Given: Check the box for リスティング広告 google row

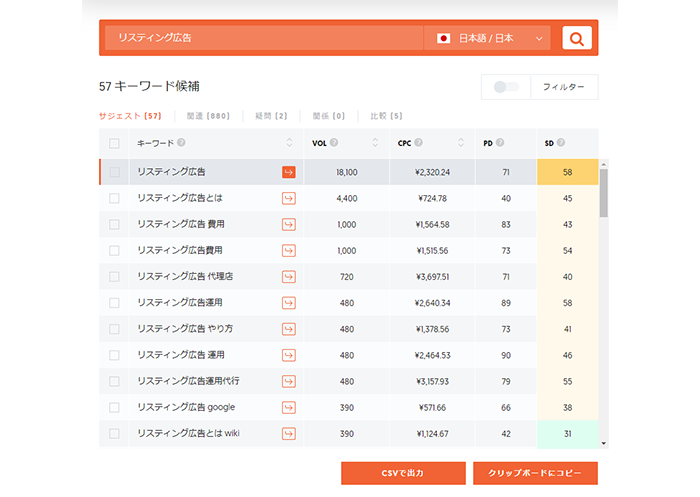Looking at the screenshot, I should pos(114,407).
